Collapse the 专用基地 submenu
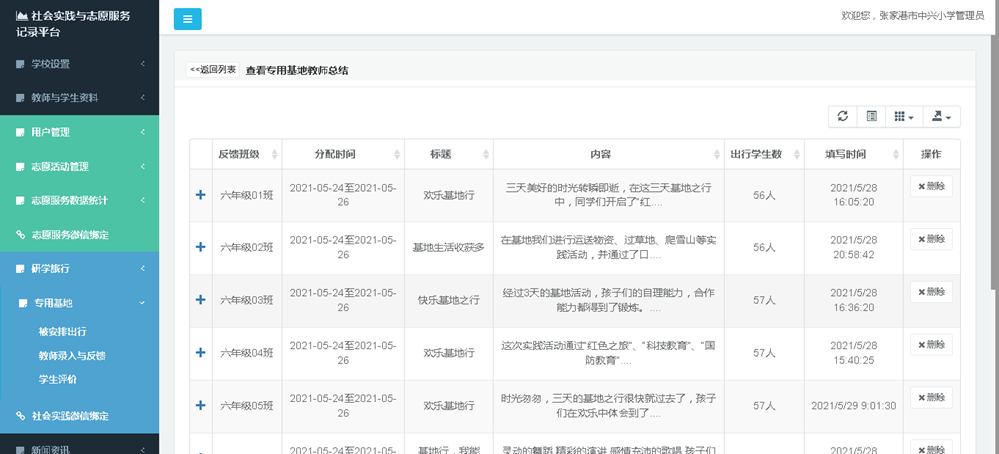Viewport: 999px width, 454px height. tap(80, 303)
